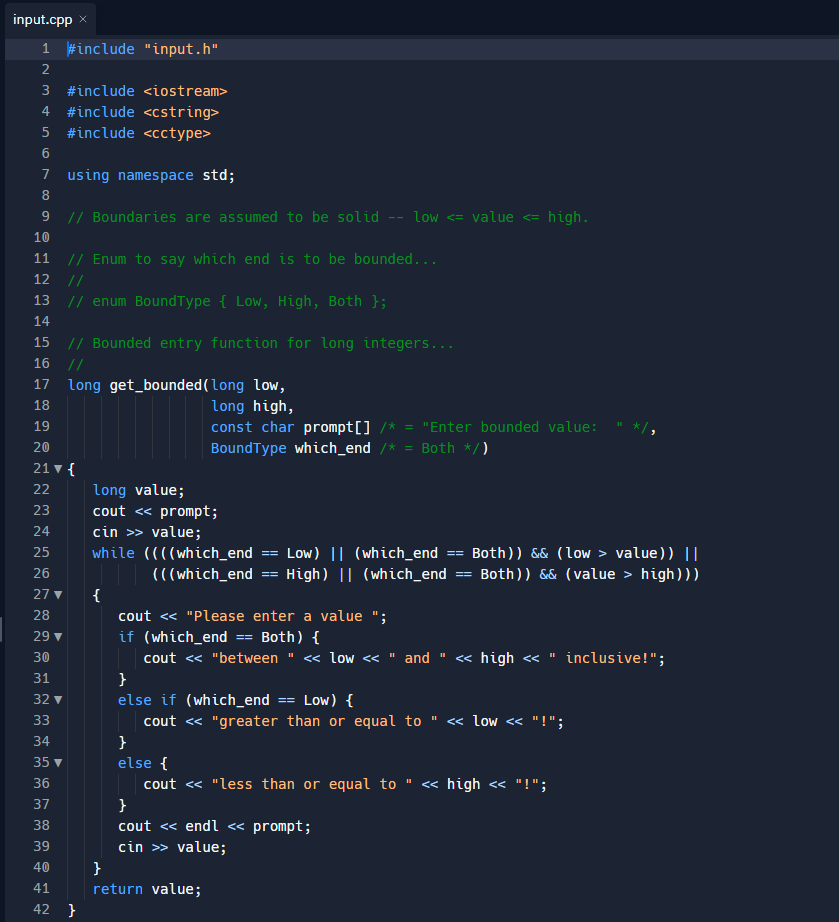The width and height of the screenshot is (839, 922).
Task: Collapse the function body fold at line 21
Action: 58,468
